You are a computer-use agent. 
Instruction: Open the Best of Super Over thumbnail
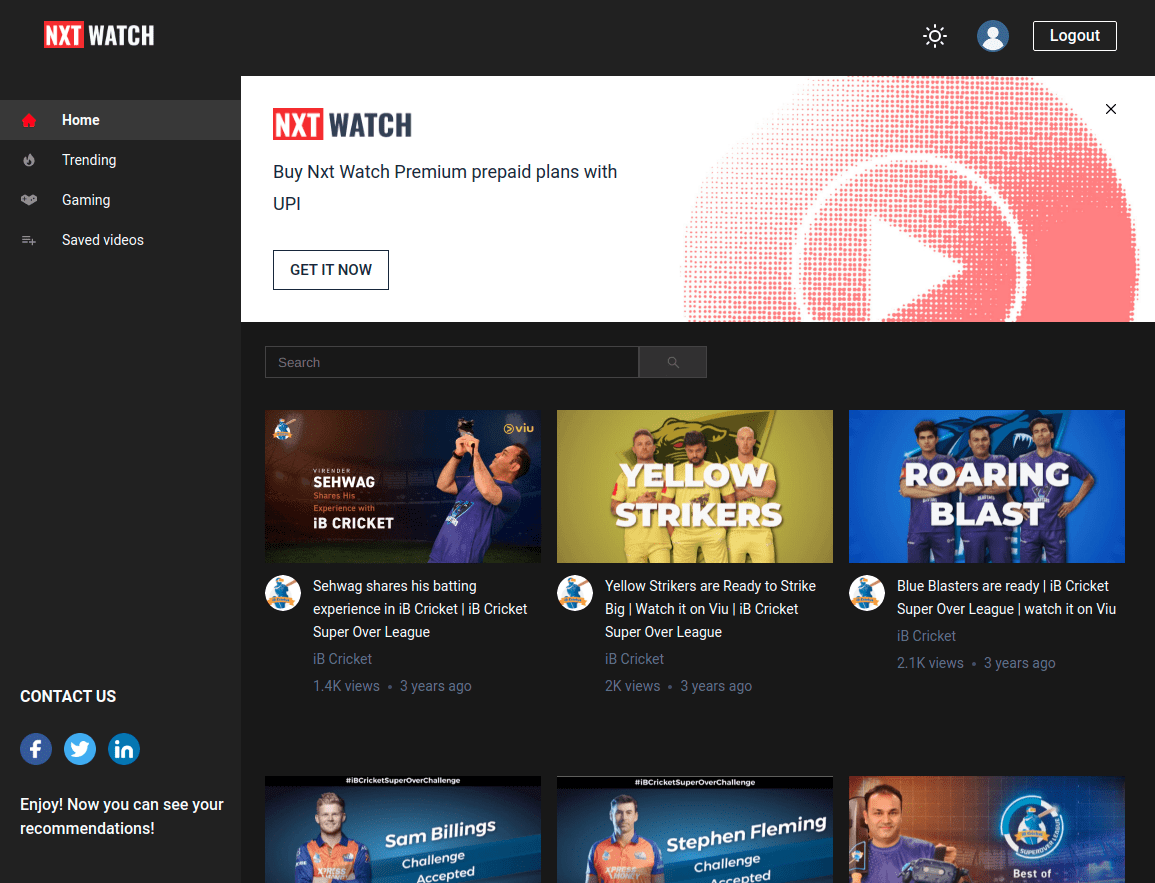tap(987, 829)
